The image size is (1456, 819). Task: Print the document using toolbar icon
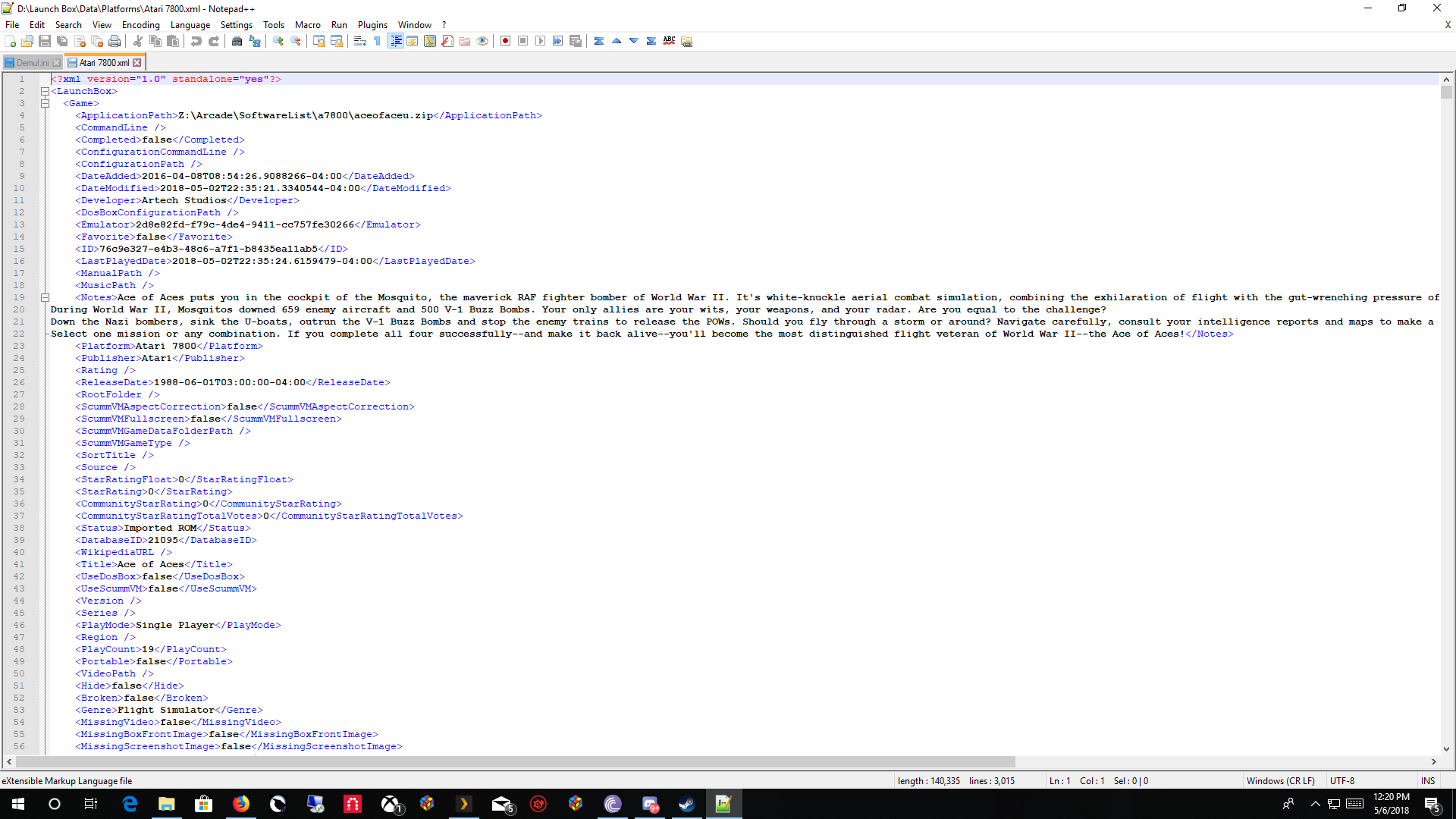pos(115,41)
